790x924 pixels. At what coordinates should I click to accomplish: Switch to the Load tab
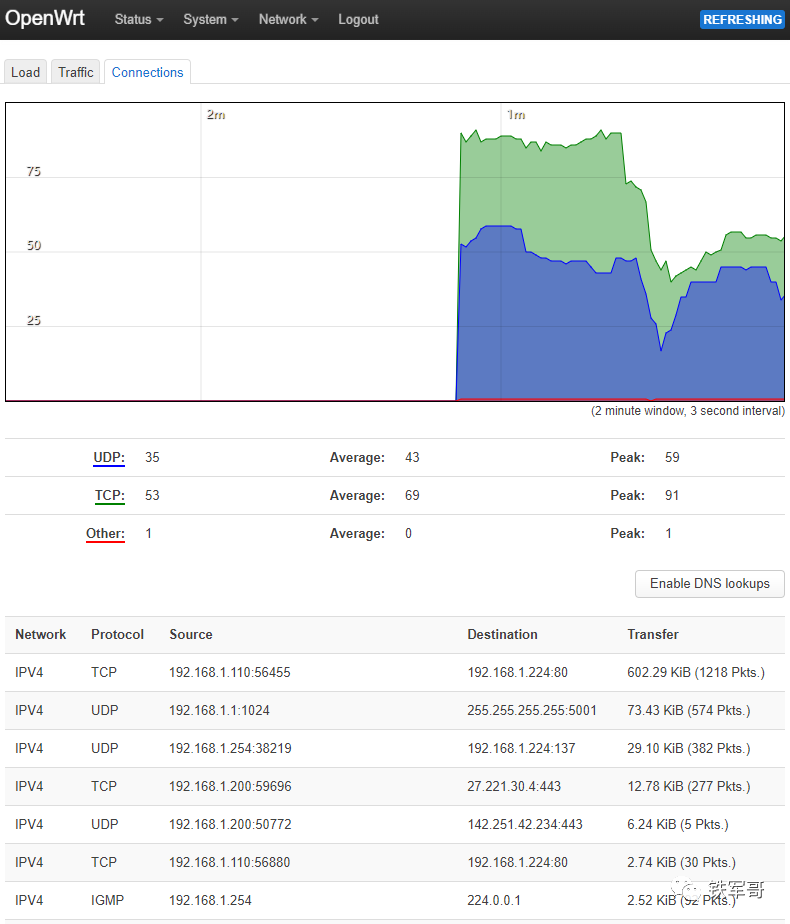click(26, 72)
